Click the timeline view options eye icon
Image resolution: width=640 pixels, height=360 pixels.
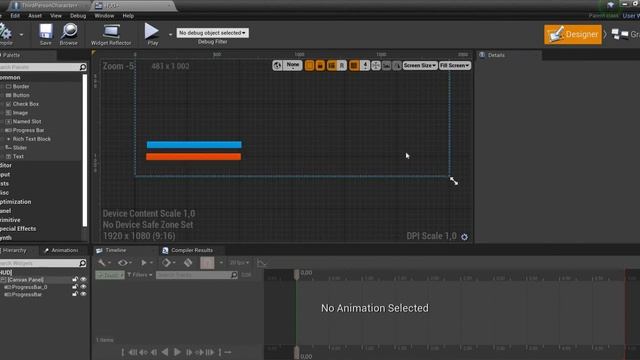tap(122, 263)
